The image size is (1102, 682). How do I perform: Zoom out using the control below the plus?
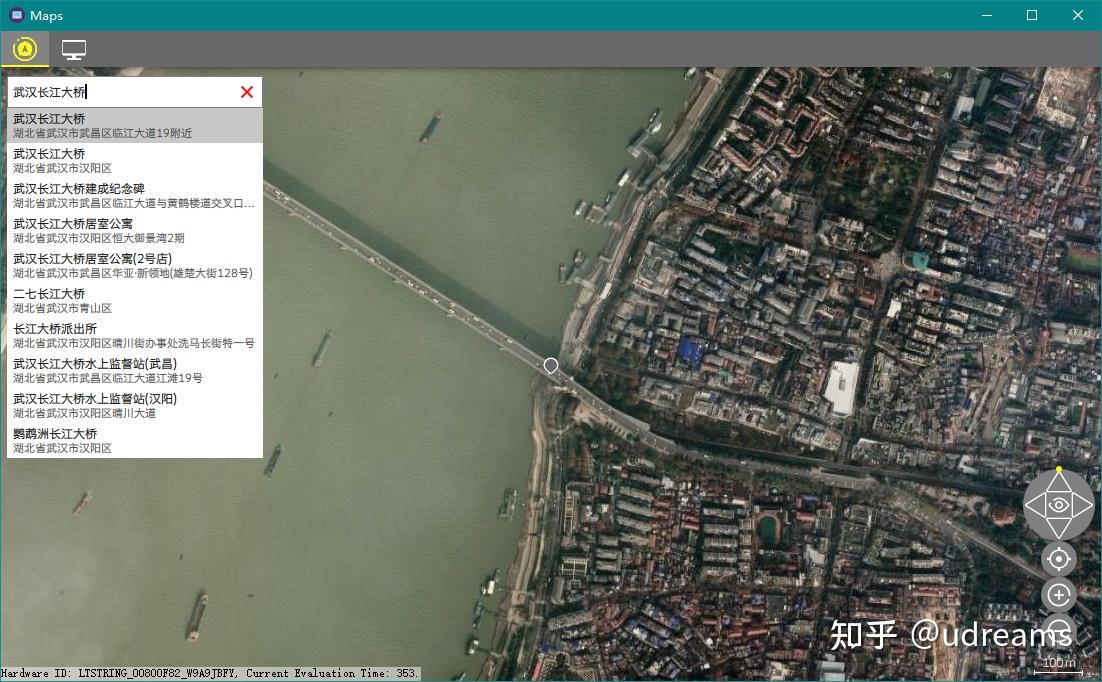pyautogui.click(x=1058, y=630)
